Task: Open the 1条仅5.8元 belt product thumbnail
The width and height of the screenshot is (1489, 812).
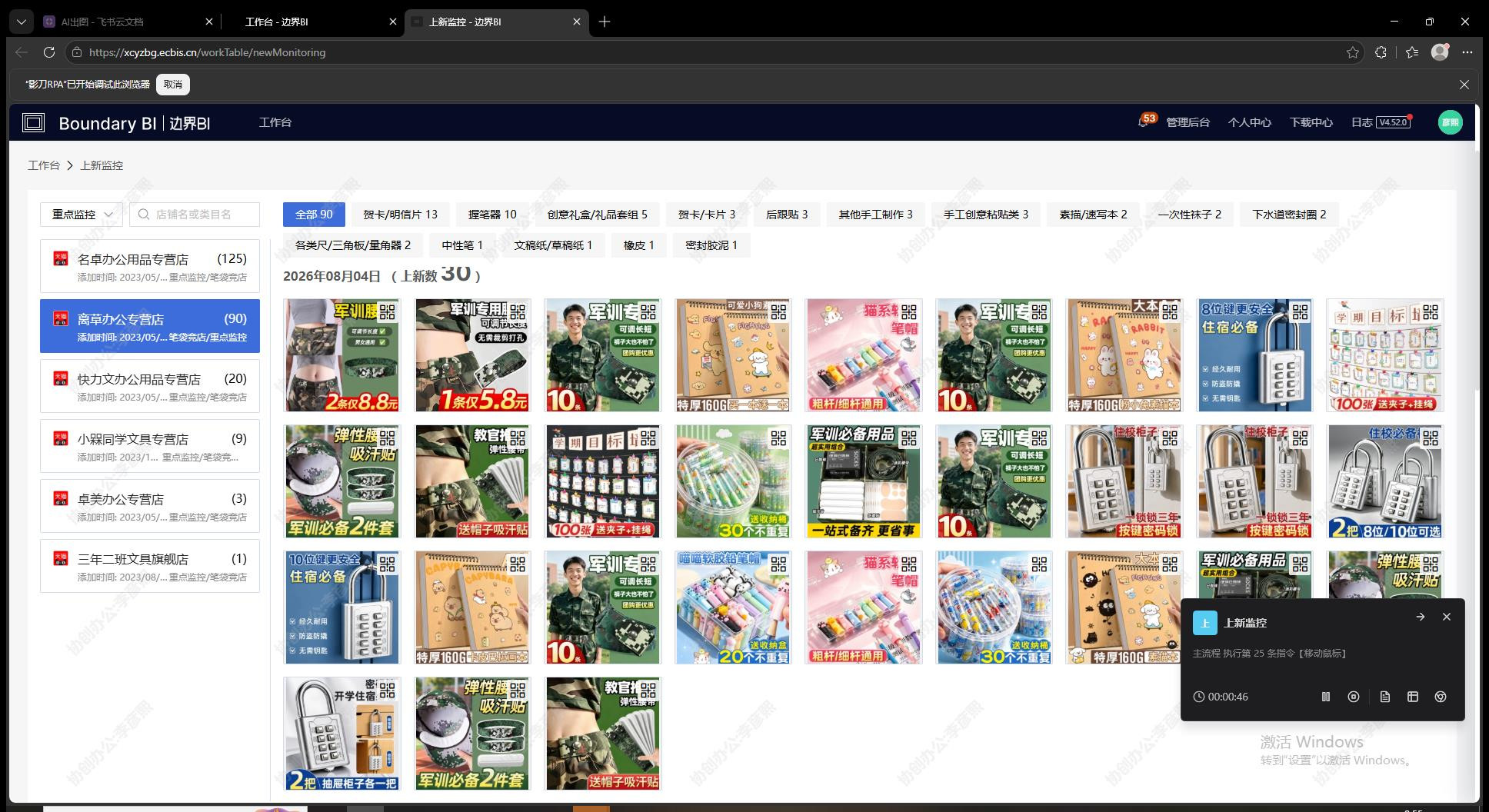Action: (x=472, y=355)
